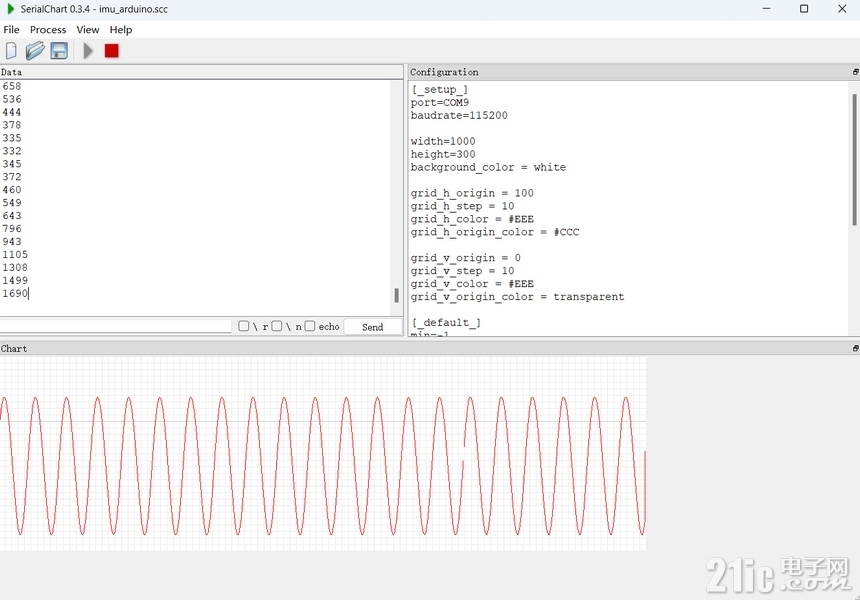
Task: Click the data value 1105
Action: coord(15,254)
